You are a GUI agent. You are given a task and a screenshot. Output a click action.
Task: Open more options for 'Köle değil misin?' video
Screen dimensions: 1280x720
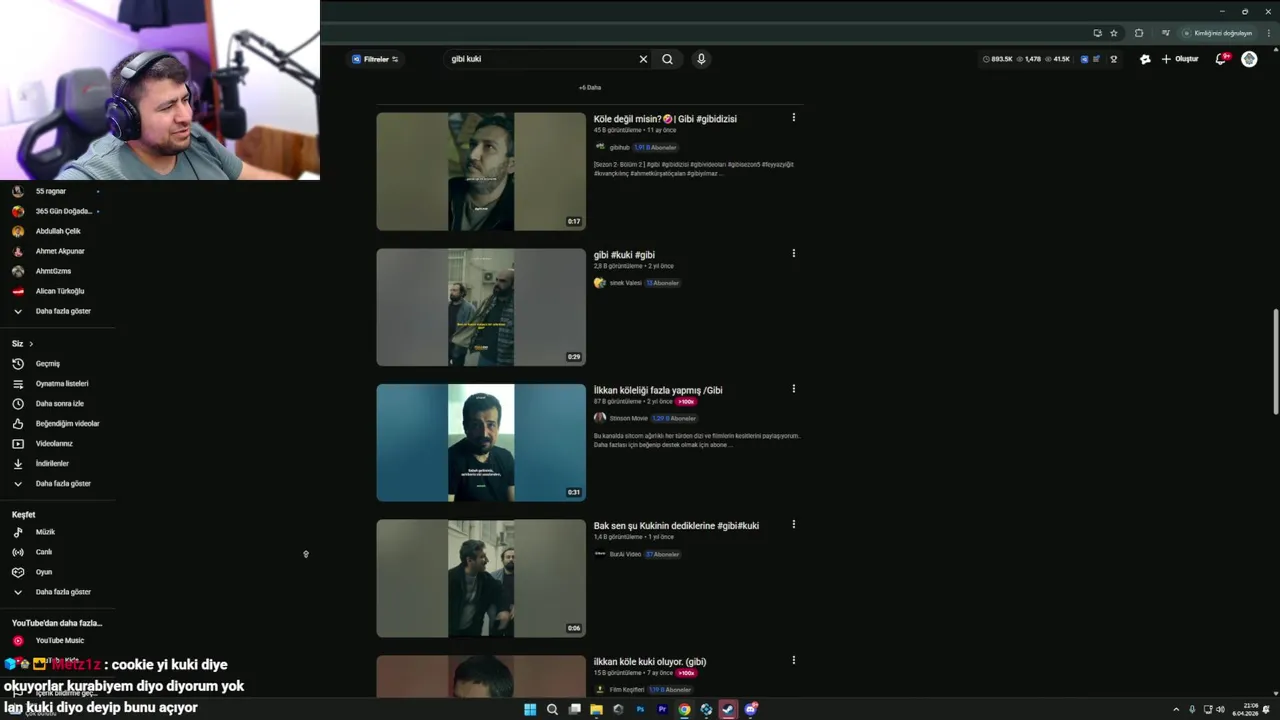tap(794, 118)
